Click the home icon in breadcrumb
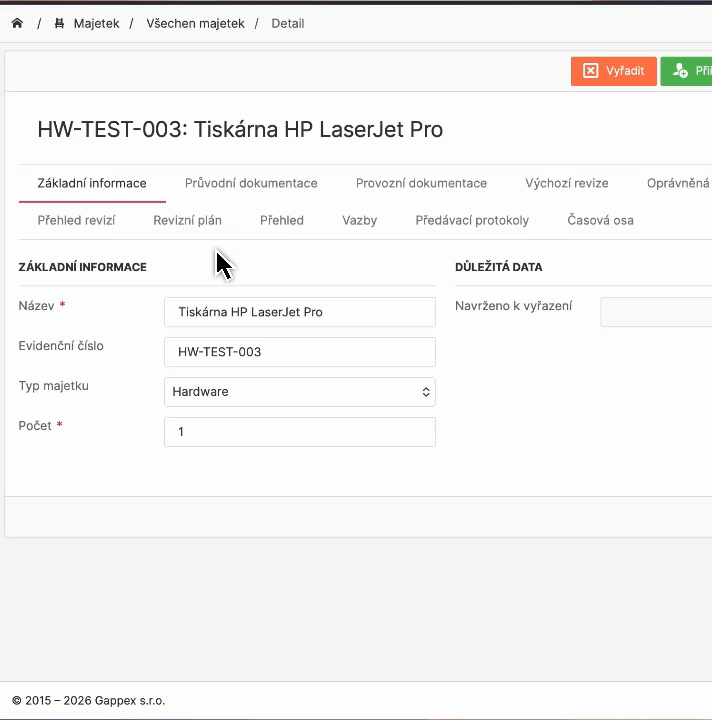712x720 pixels. point(17,23)
